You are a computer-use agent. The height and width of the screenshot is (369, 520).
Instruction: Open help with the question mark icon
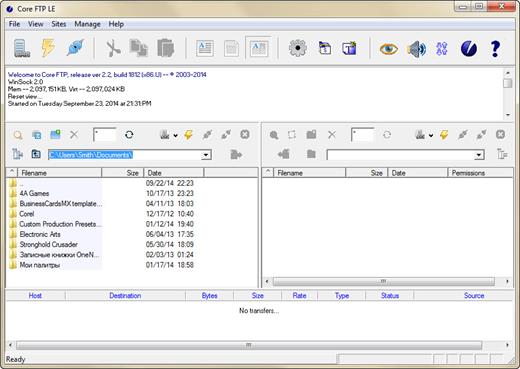495,49
